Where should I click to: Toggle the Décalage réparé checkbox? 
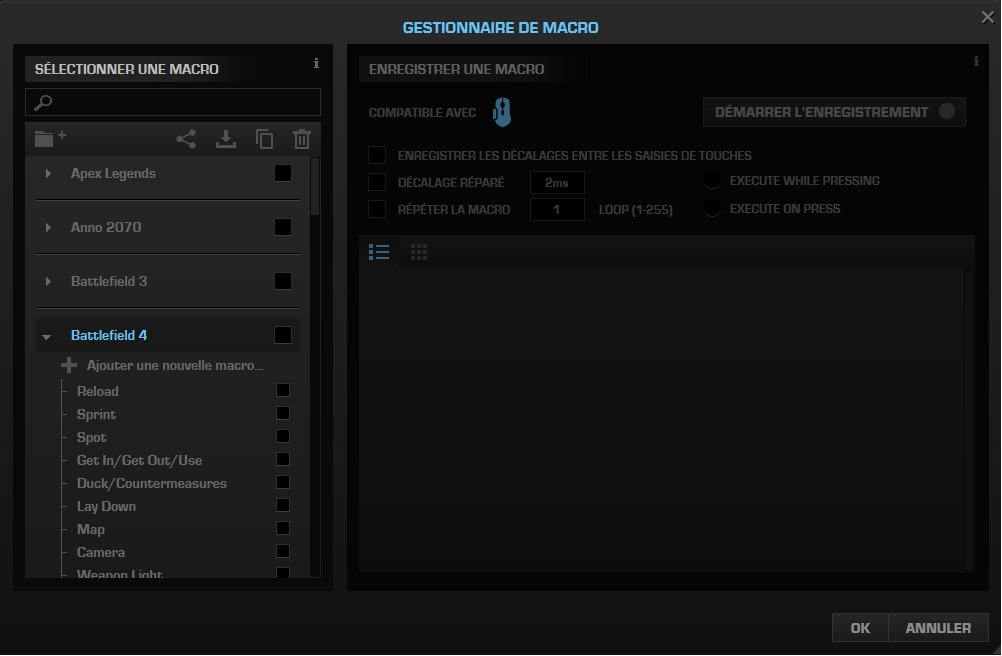point(377,182)
